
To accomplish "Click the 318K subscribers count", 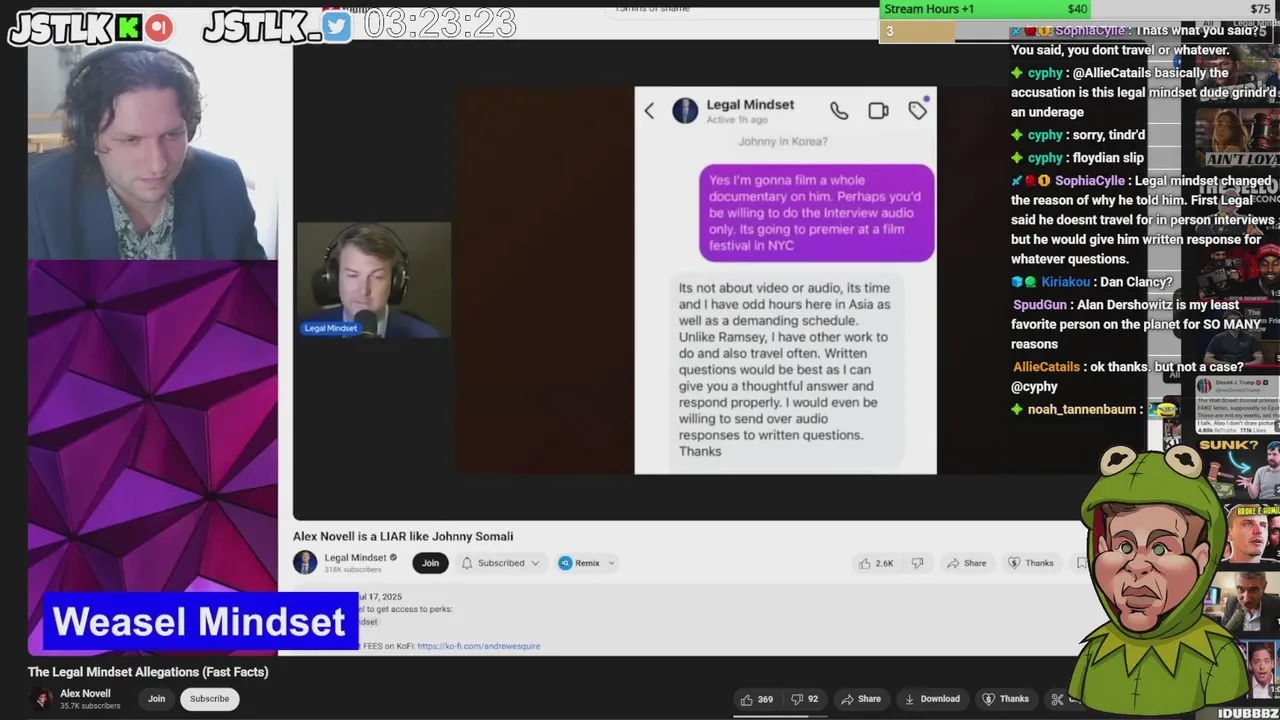I will coord(353,570).
